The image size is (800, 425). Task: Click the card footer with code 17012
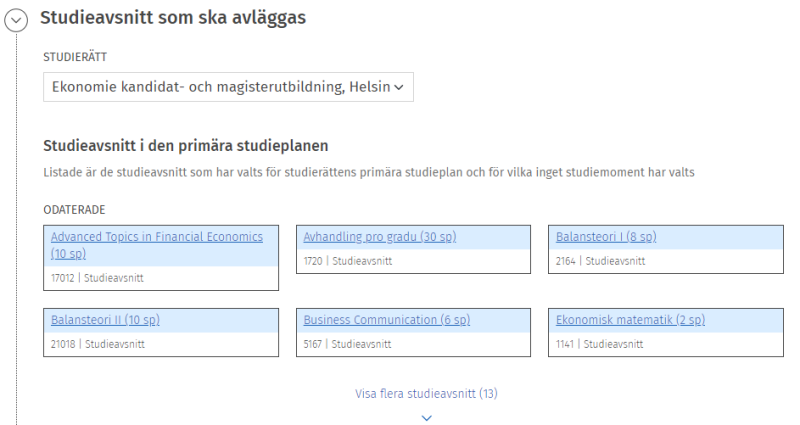[x=161, y=278]
